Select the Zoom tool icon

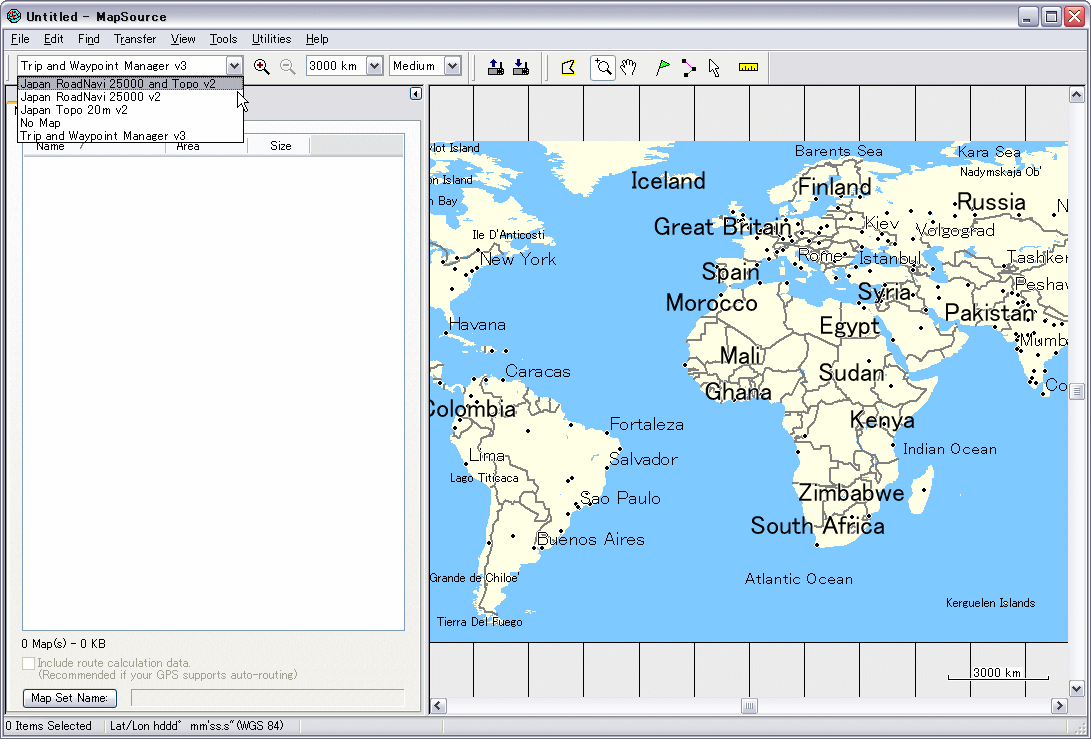603,67
